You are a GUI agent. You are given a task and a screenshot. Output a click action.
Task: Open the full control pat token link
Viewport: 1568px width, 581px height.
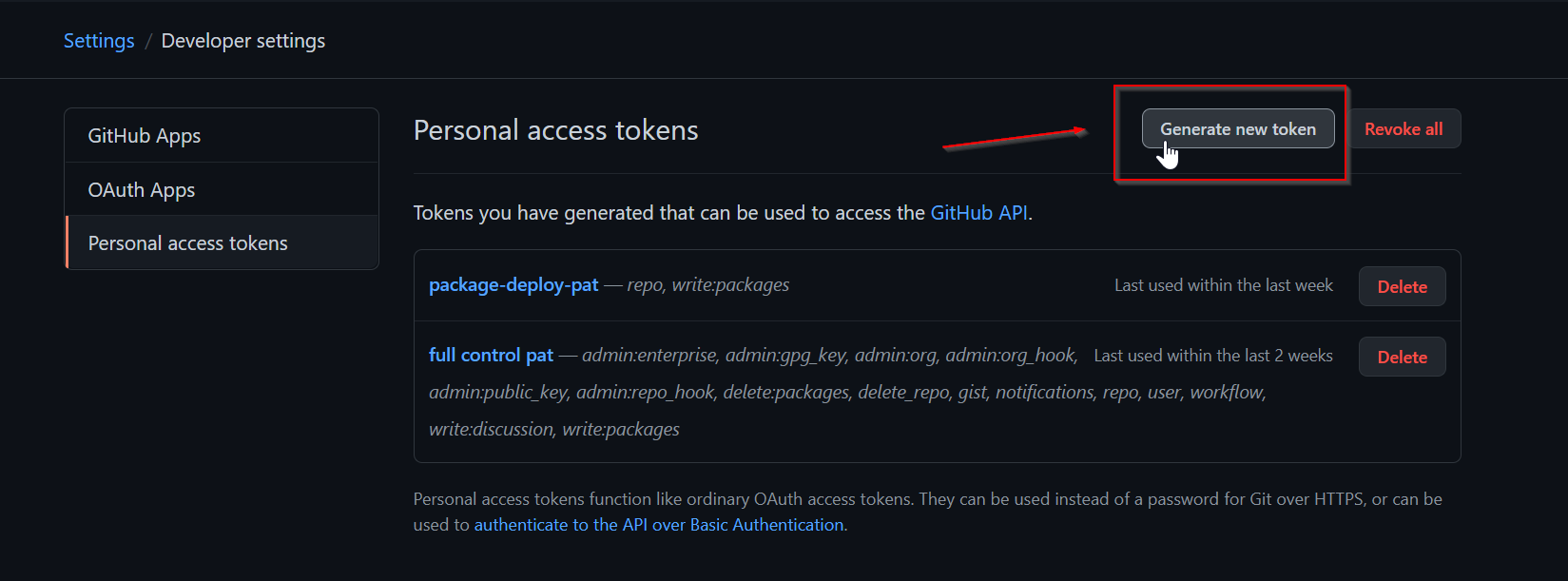(491, 355)
